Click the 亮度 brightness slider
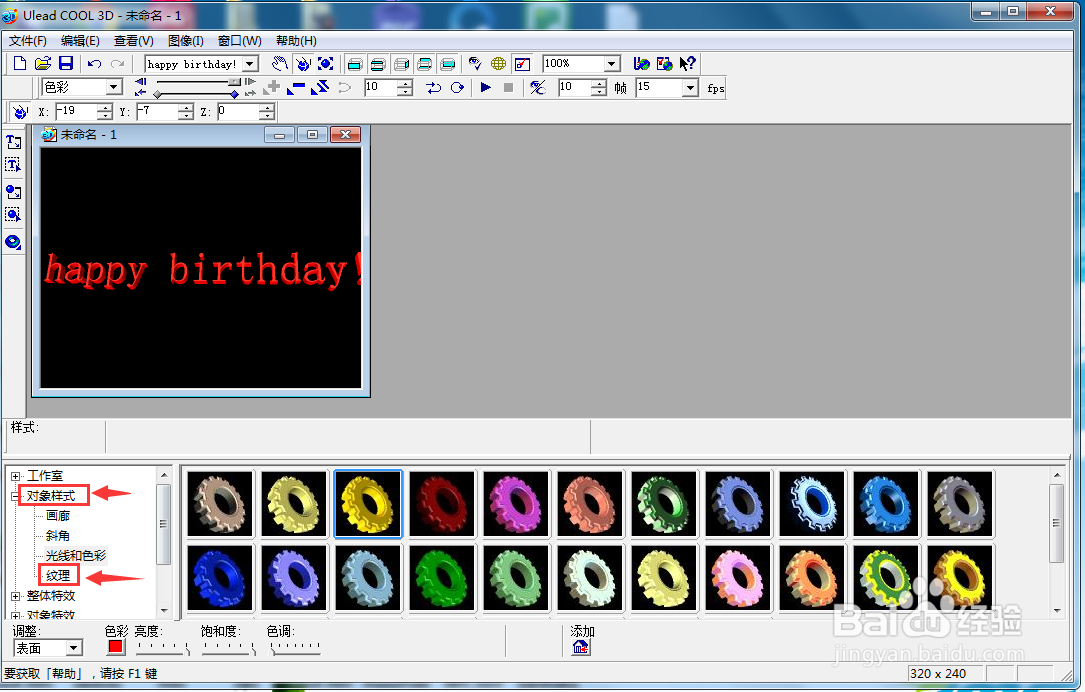Screen dimensions: 1085x692 tap(163, 648)
